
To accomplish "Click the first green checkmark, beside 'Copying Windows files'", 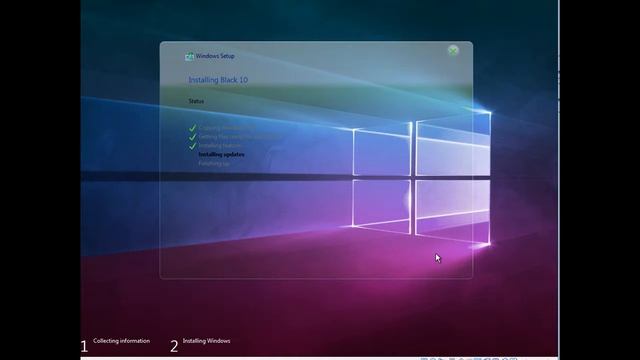I will pos(192,128).
